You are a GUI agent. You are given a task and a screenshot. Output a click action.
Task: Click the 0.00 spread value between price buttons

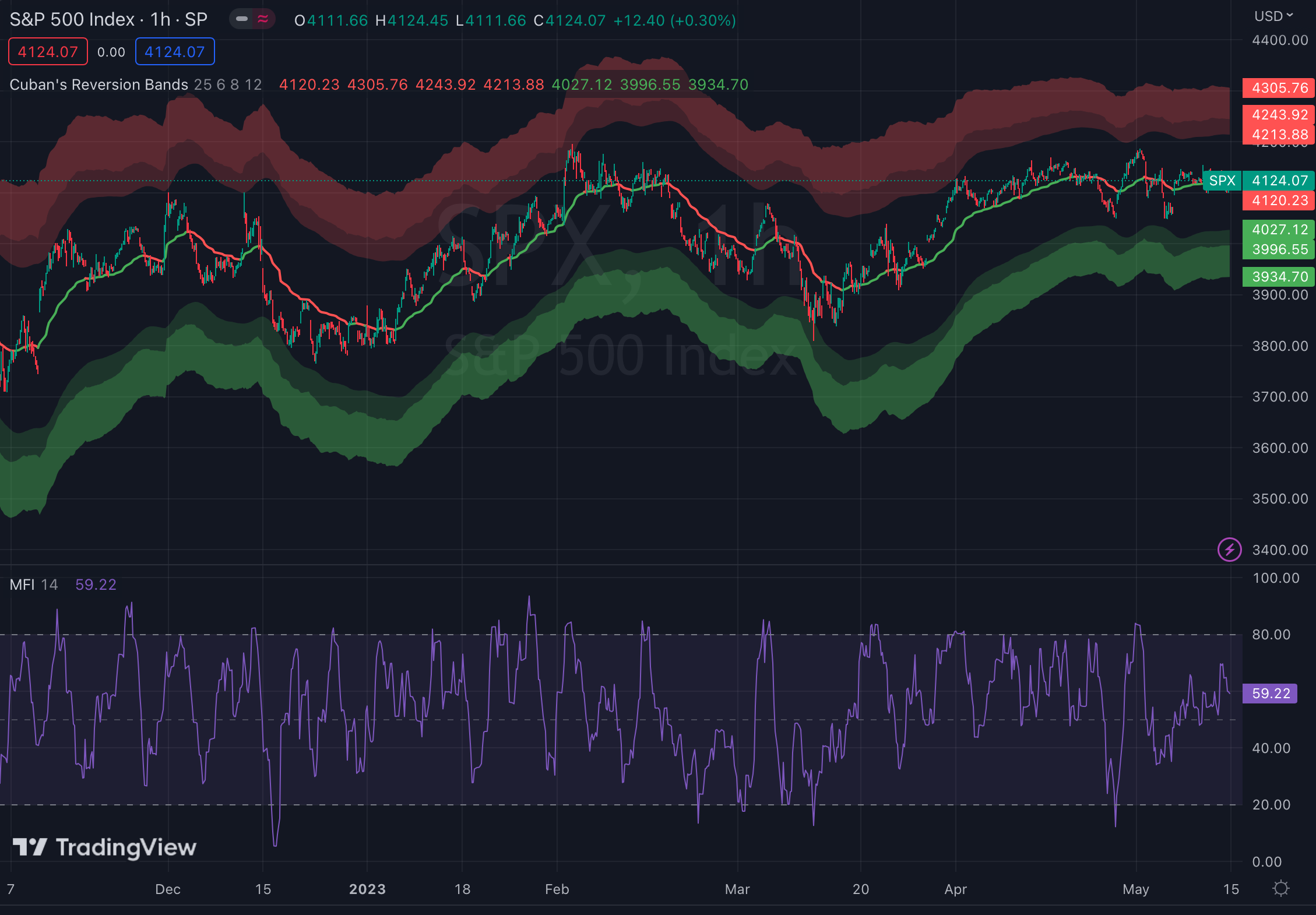pos(111,51)
